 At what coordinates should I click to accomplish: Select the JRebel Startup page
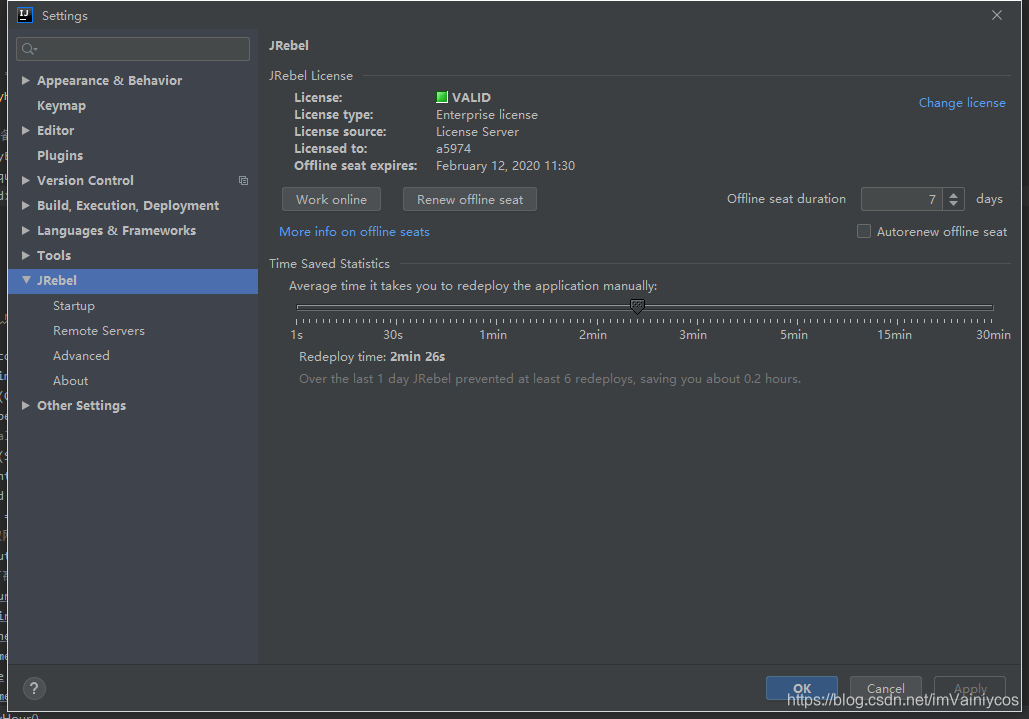tap(74, 306)
